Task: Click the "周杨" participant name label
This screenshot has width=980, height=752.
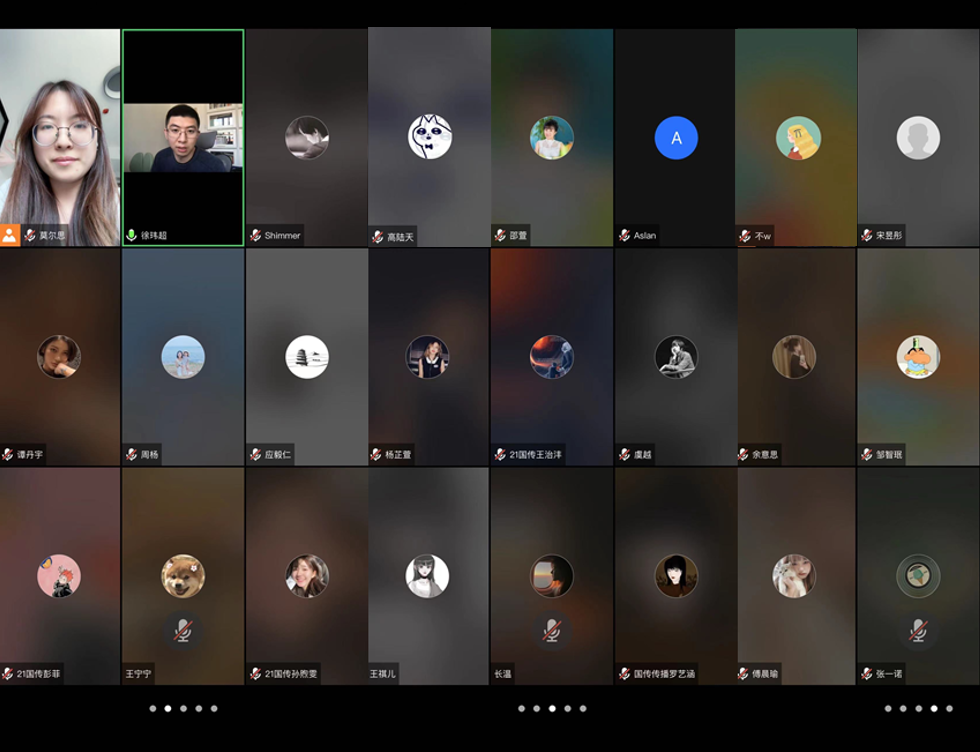Action: pos(149,455)
